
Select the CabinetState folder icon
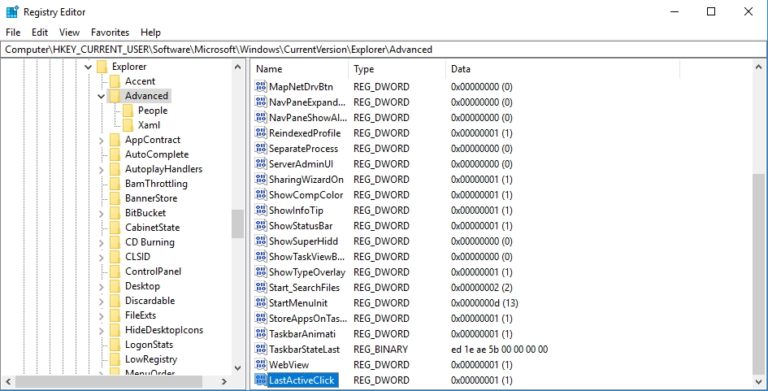pos(115,228)
